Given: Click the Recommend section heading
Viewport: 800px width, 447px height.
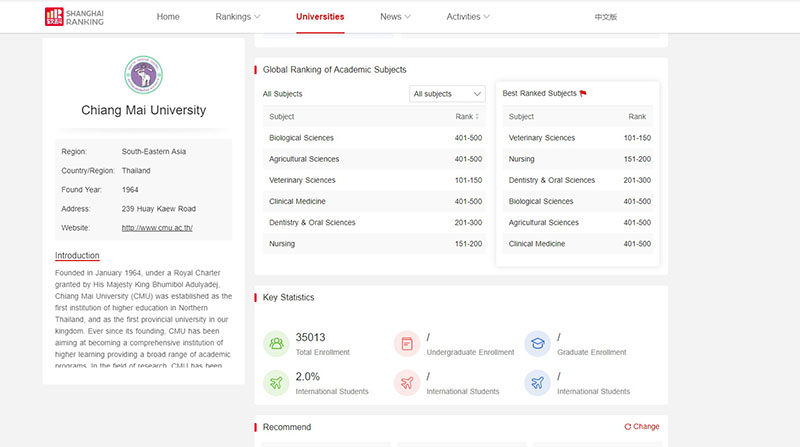Looking at the screenshot, I should click(287, 427).
